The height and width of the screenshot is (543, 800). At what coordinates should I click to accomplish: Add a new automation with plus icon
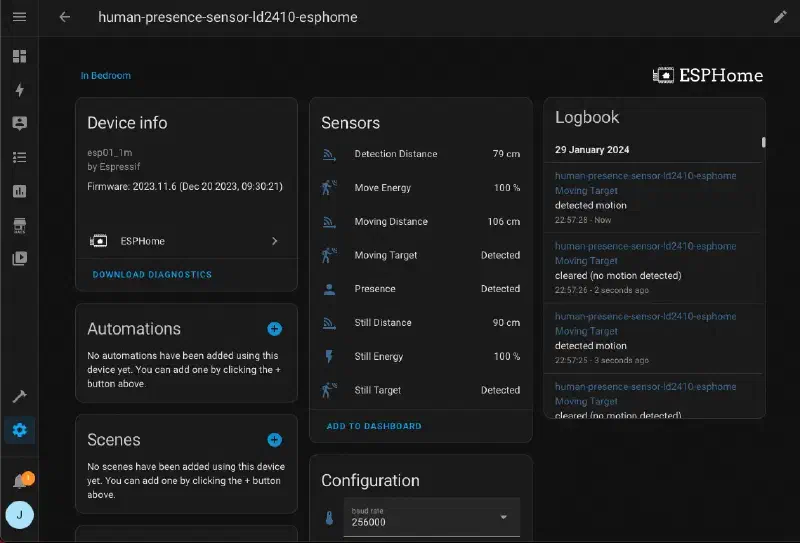(x=274, y=329)
